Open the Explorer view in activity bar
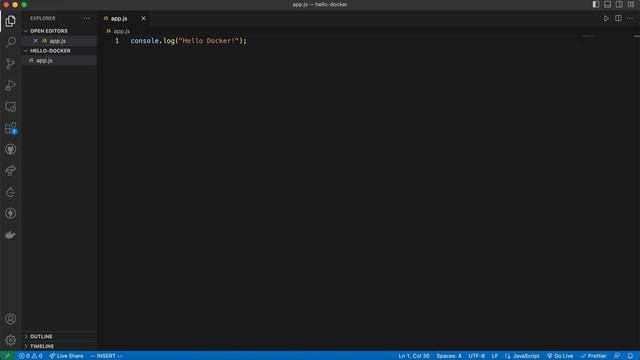 click(x=11, y=21)
